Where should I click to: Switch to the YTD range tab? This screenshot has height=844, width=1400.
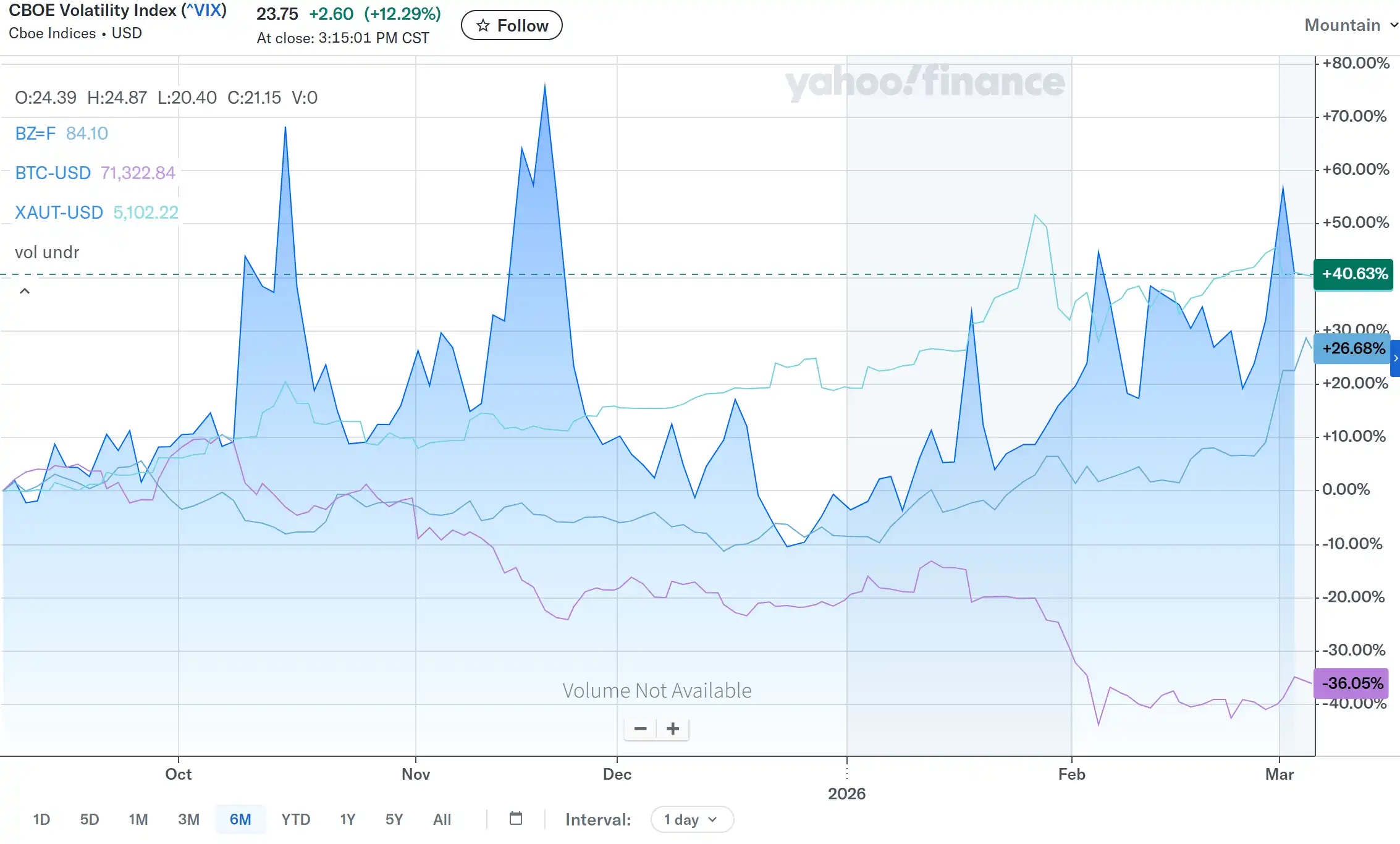click(x=296, y=819)
